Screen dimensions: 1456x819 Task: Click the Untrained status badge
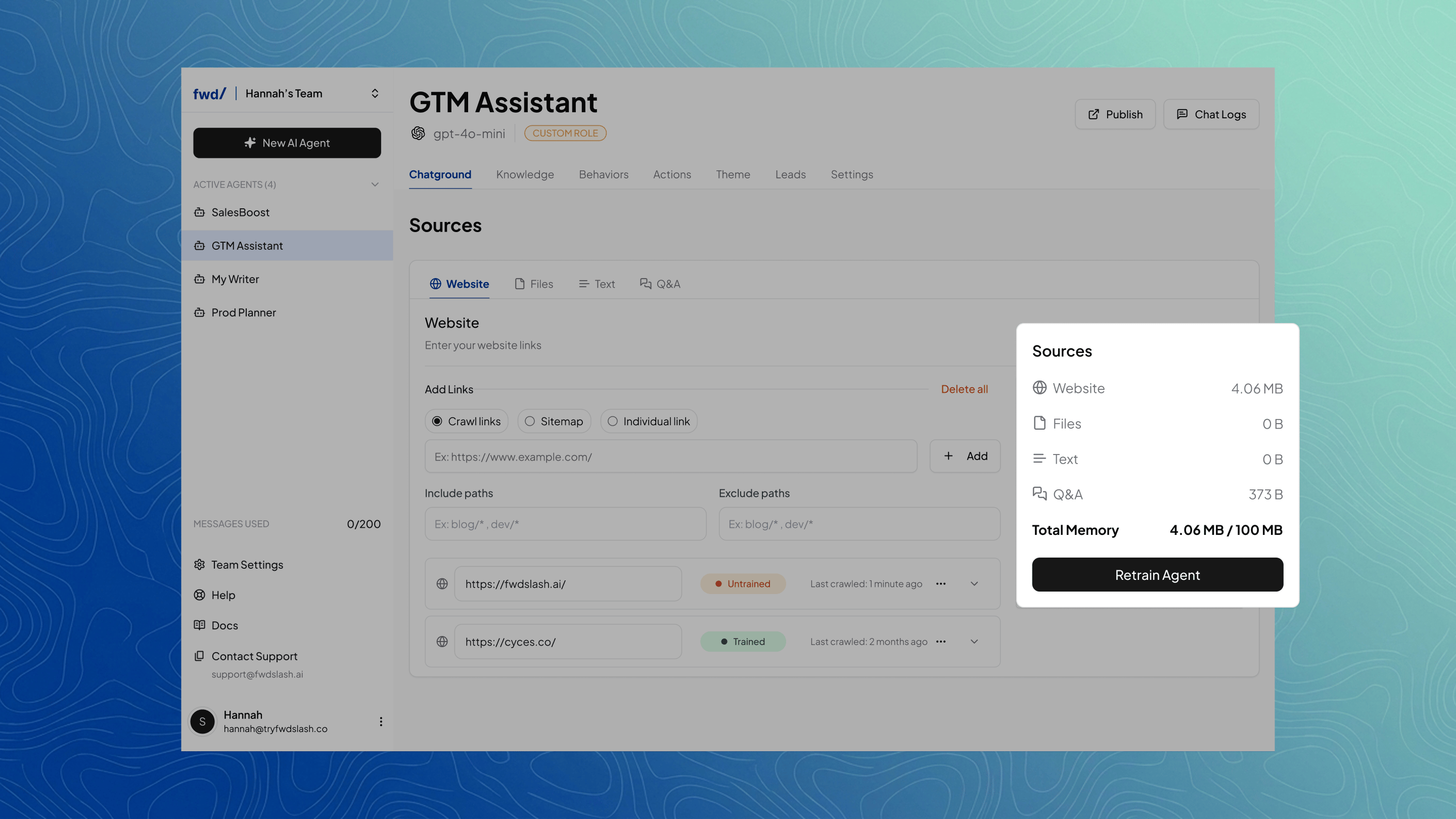(743, 584)
